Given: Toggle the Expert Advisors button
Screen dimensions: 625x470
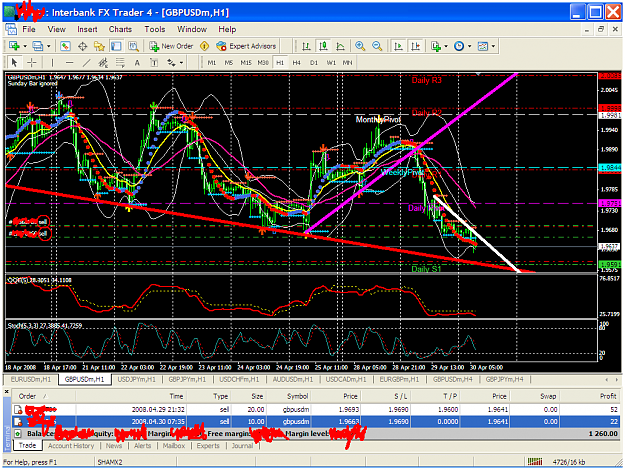Looking at the screenshot, I should 246,46.
